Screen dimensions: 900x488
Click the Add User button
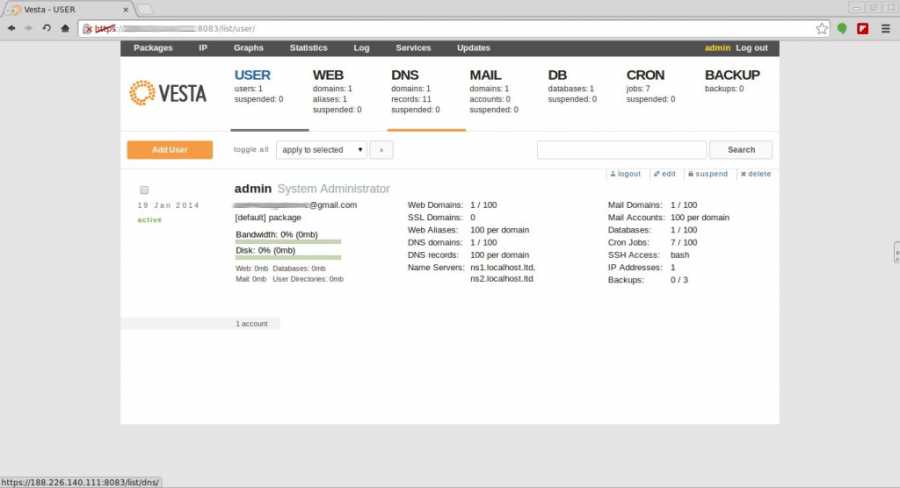pyautogui.click(x=170, y=150)
